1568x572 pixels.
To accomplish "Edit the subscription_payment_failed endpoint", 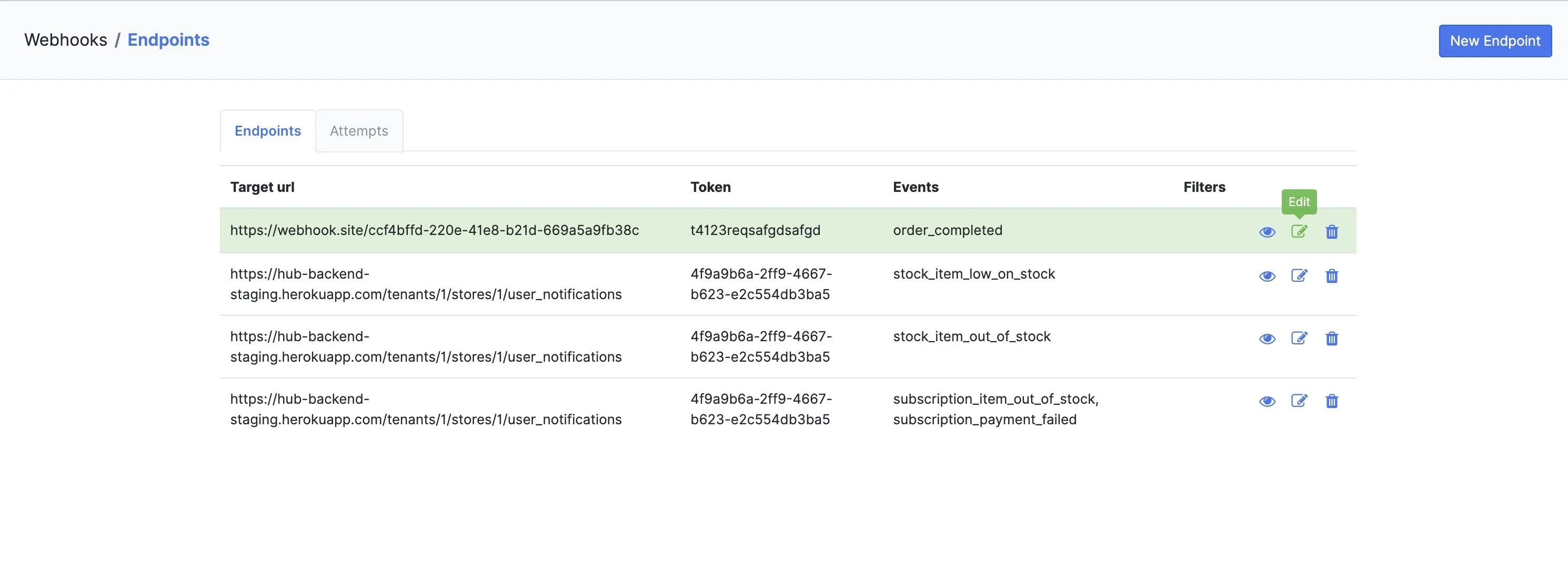I will click(x=1299, y=401).
